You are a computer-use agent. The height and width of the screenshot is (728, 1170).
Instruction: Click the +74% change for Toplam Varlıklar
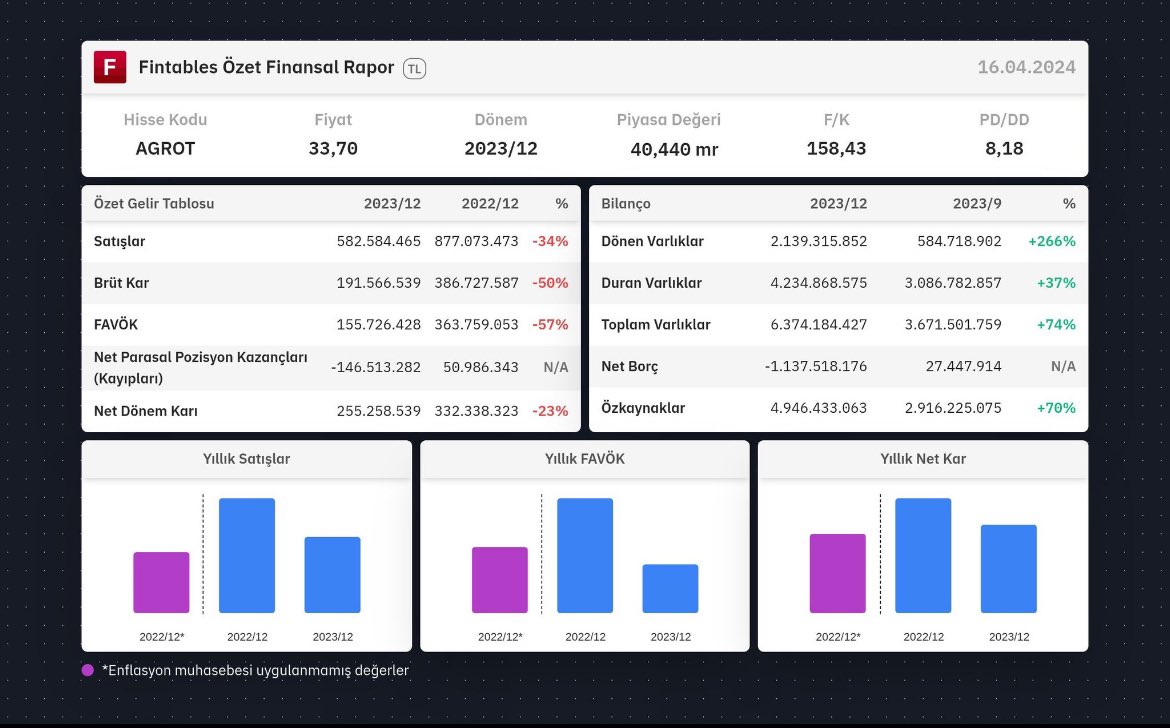(x=1056, y=324)
